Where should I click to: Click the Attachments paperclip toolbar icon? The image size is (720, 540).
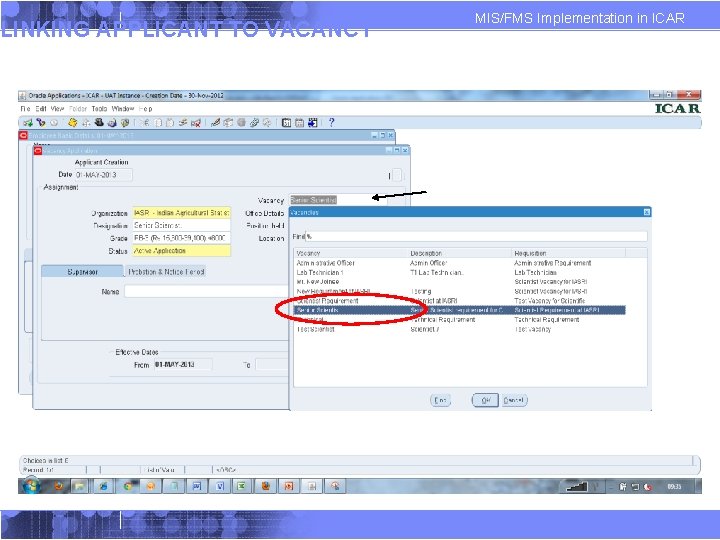point(254,123)
